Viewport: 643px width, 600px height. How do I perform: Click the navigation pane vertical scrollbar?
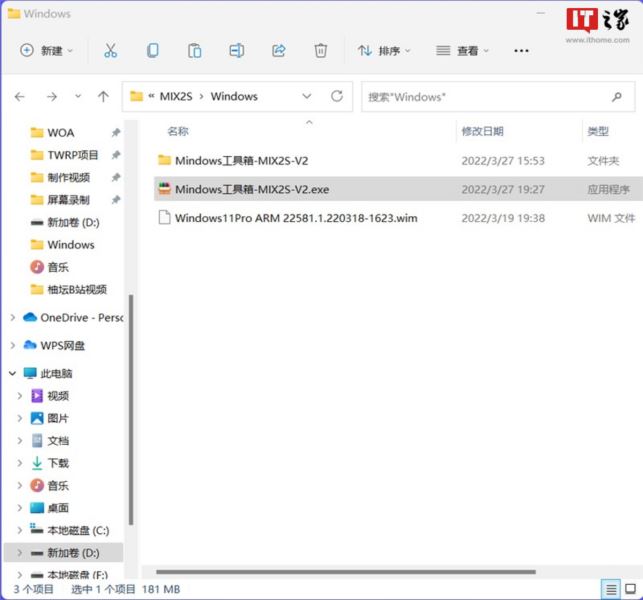131,410
